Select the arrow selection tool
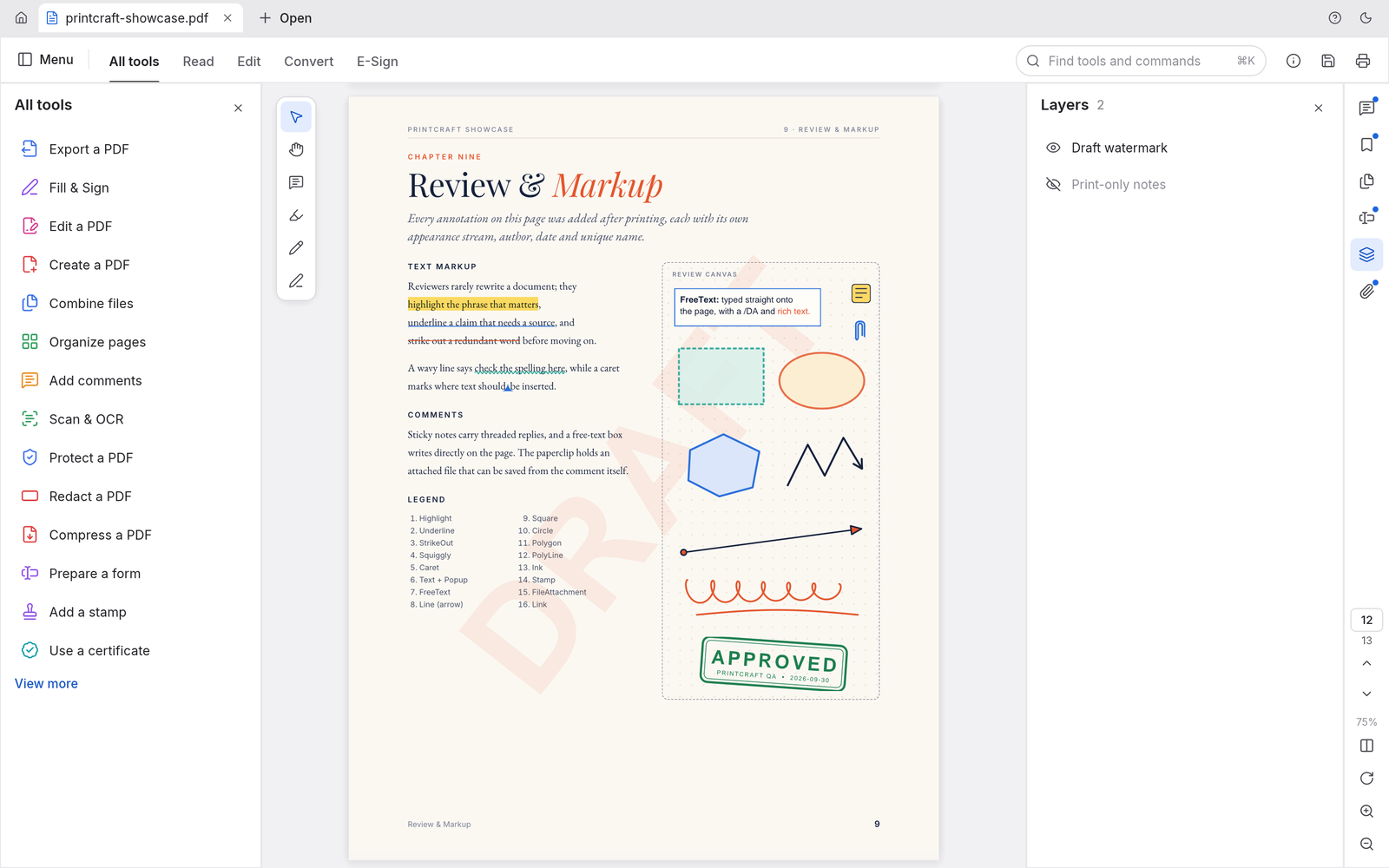Screen dimensions: 1389x868 [x=296, y=117]
